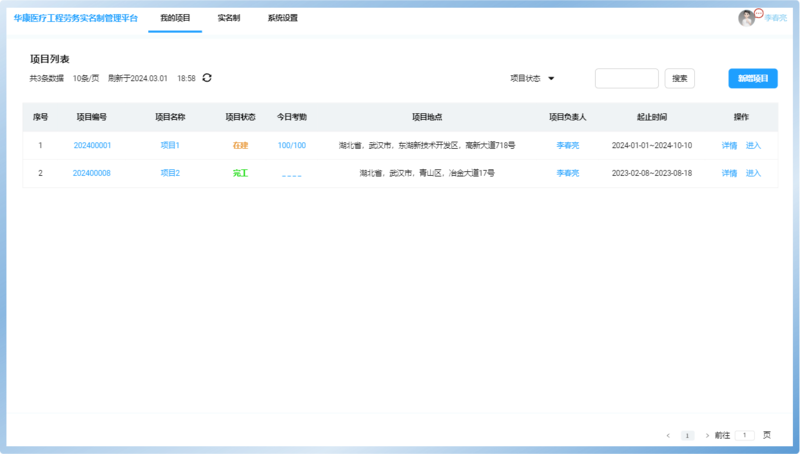Image resolution: width=800 pixels, height=454 pixels.
Task: Switch to the 实名制 tab
Action: point(229,18)
